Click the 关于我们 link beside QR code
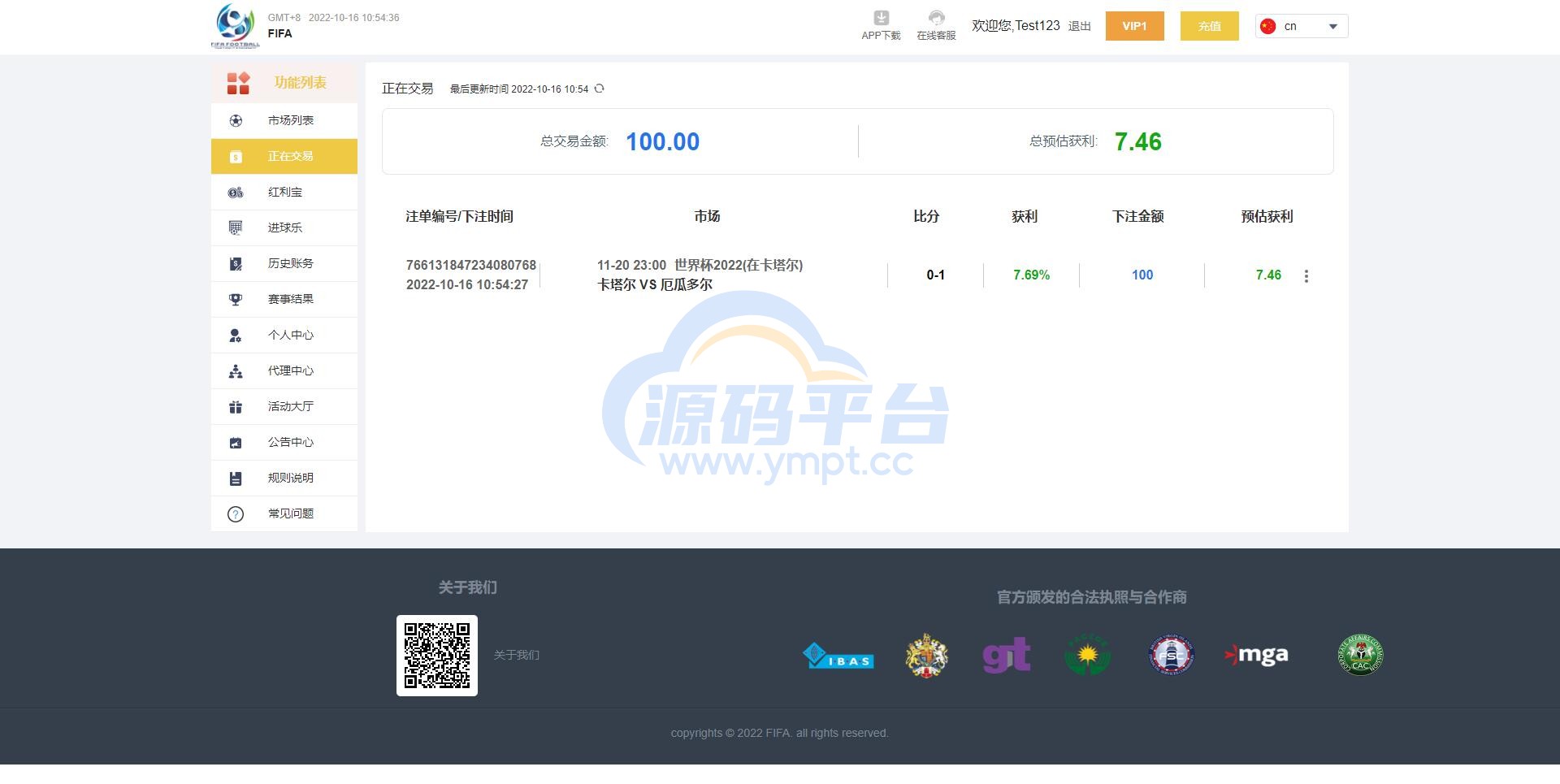The image size is (1560, 784). pos(517,655)
